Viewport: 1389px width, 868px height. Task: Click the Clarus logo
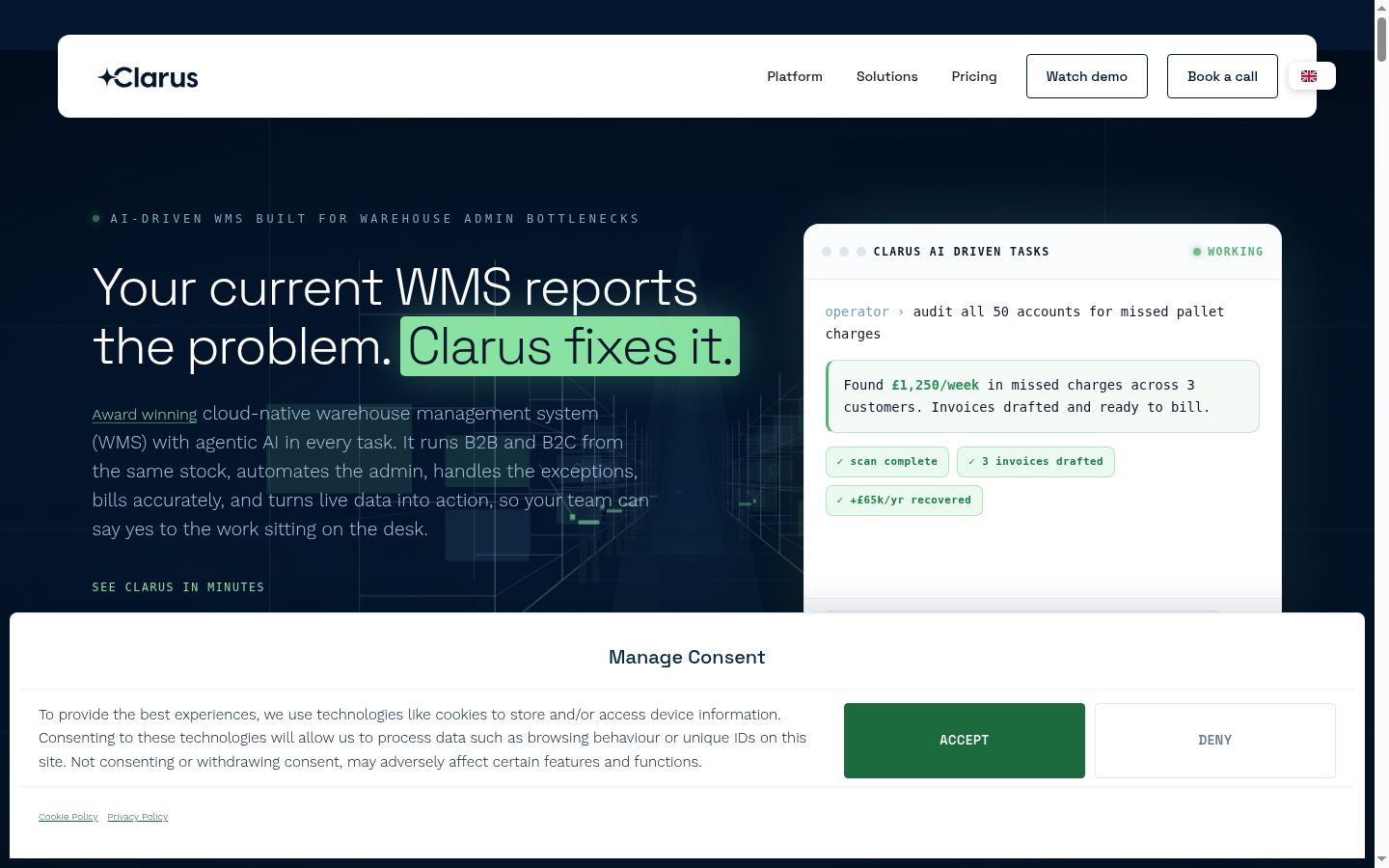(x=148, y=77)
